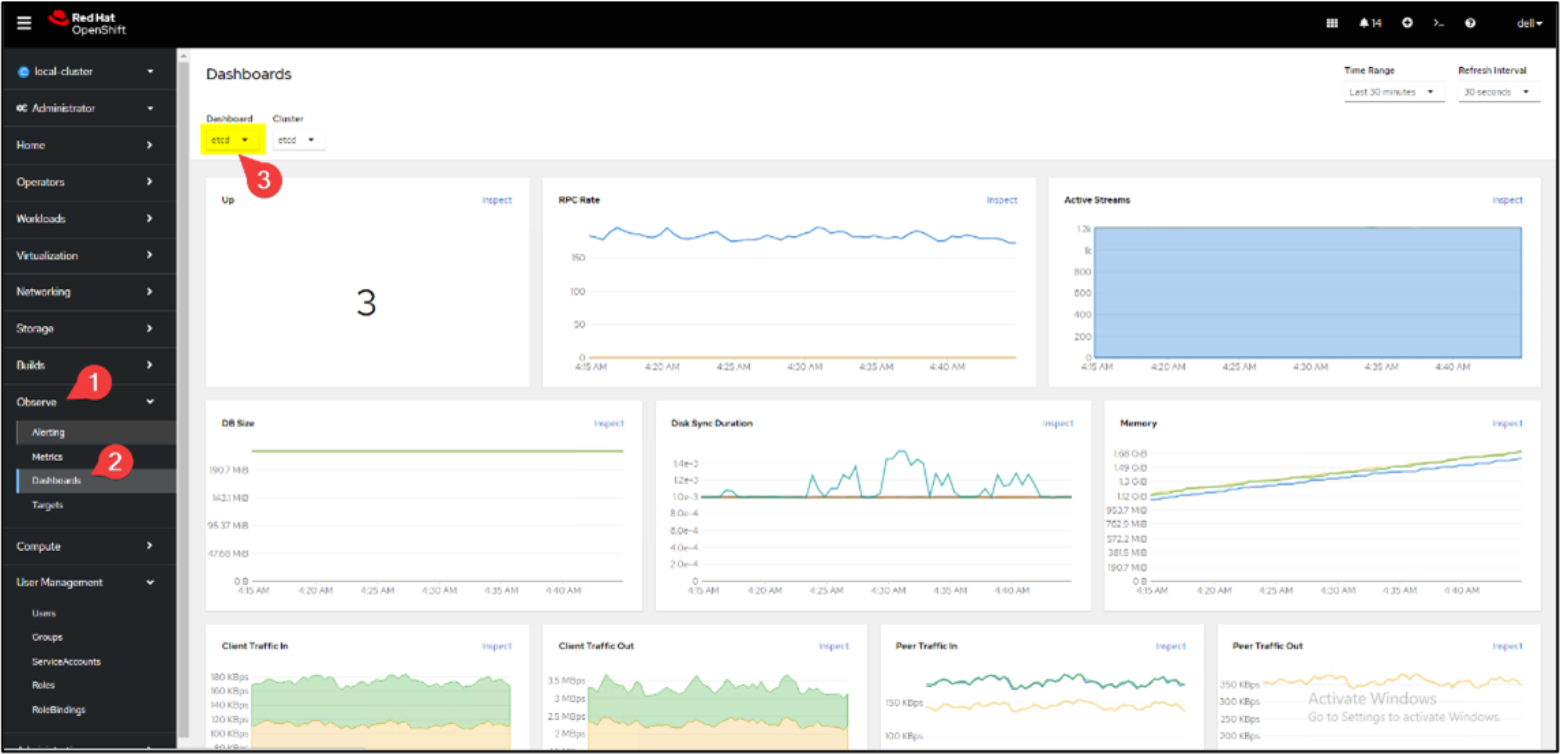Toggle the hamburger navigation menu
The image size is (1561, 755).
[24, 23]
